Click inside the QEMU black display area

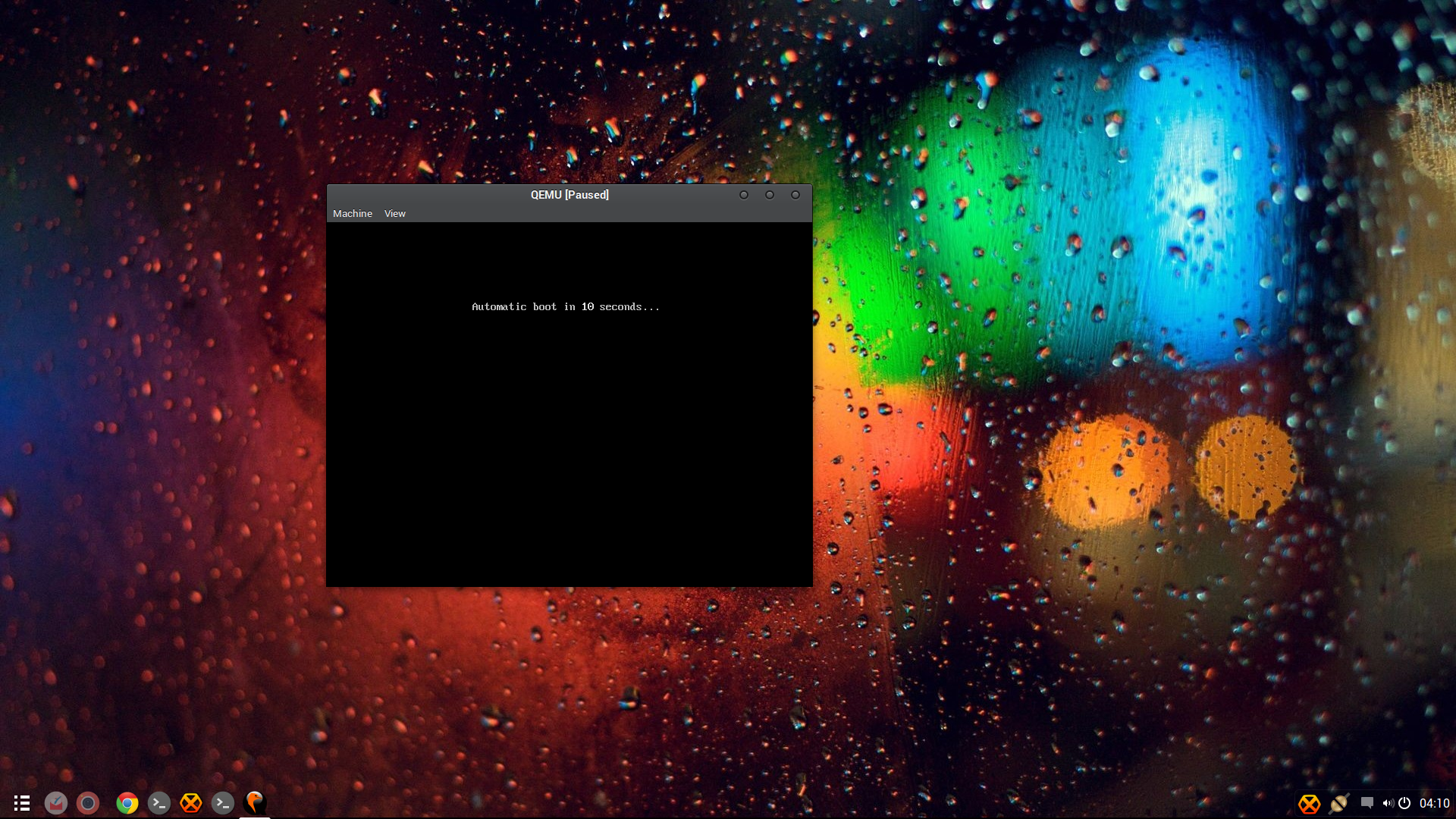570,404
